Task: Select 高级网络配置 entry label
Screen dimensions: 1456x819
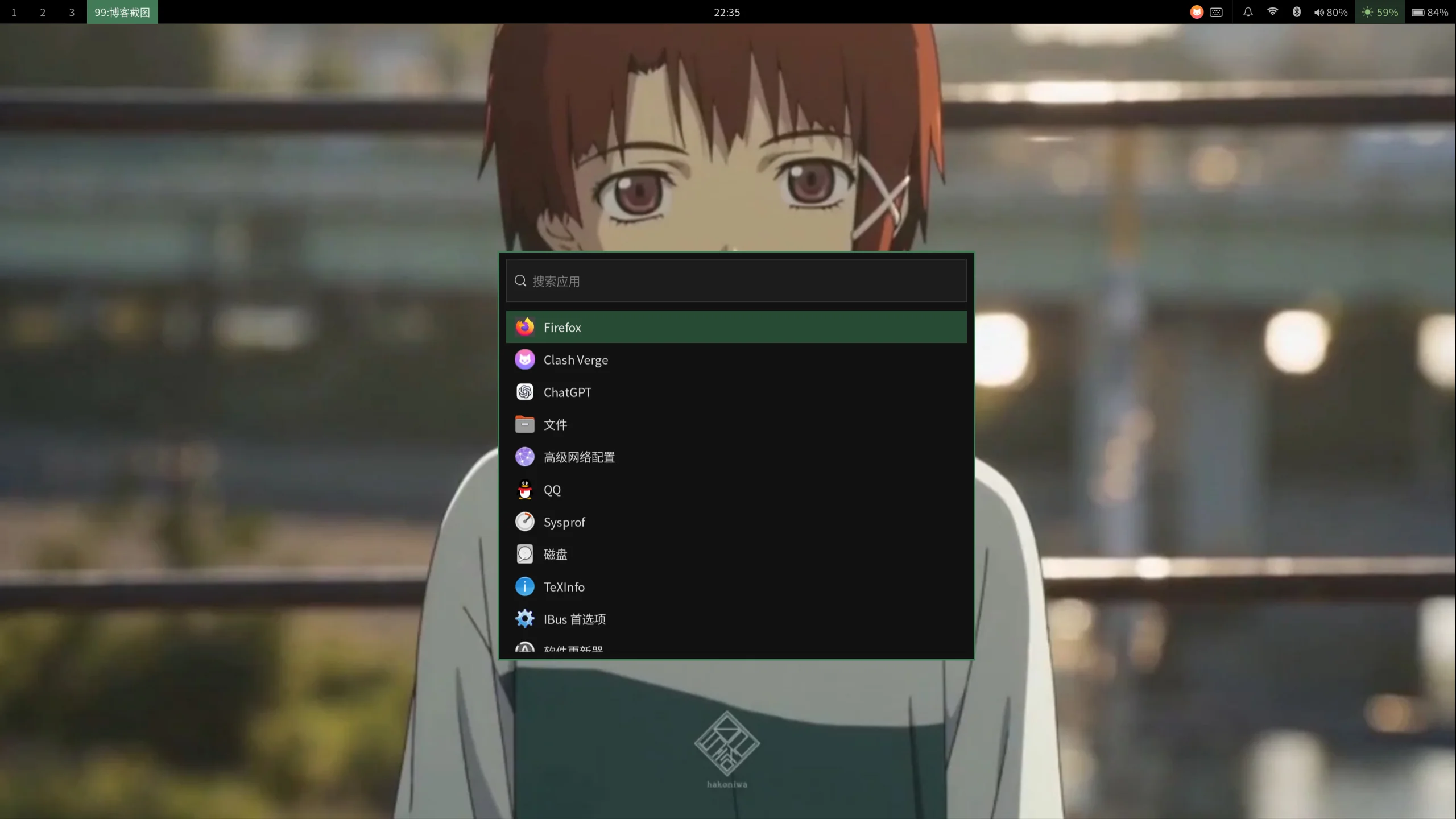Action: 579,457
